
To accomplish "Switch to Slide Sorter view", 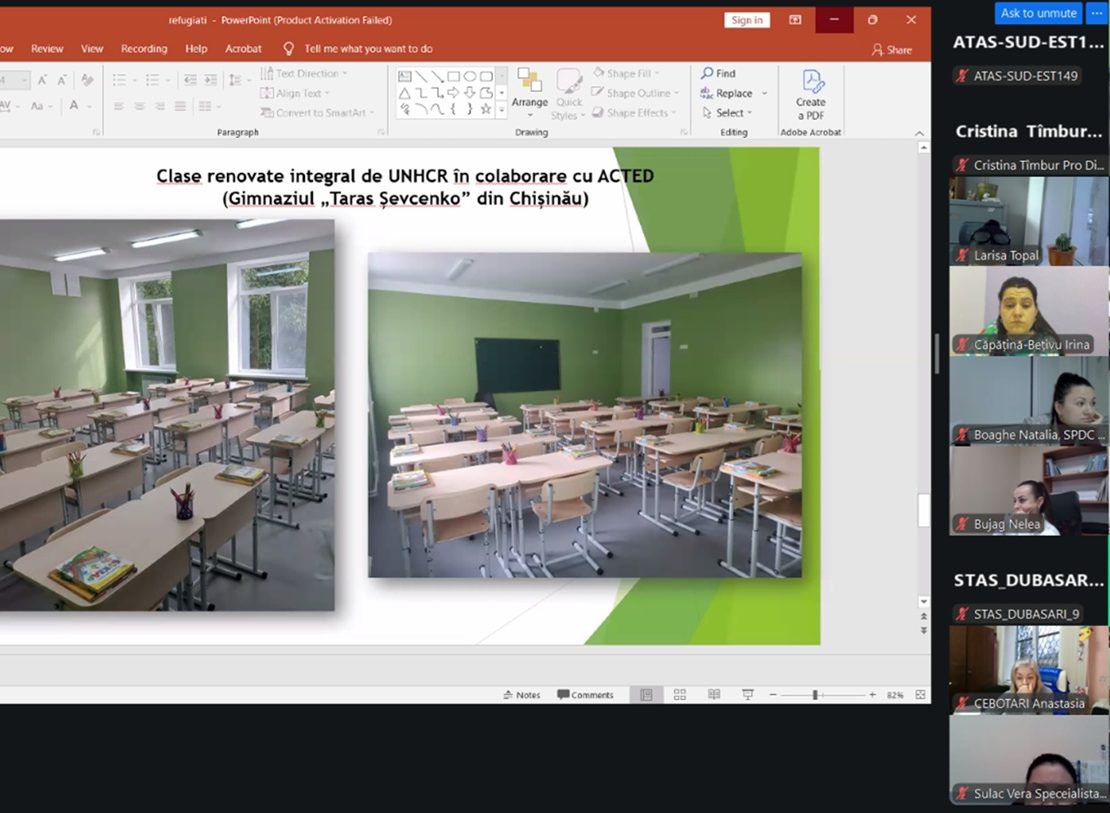I will [x=680, y=695].
